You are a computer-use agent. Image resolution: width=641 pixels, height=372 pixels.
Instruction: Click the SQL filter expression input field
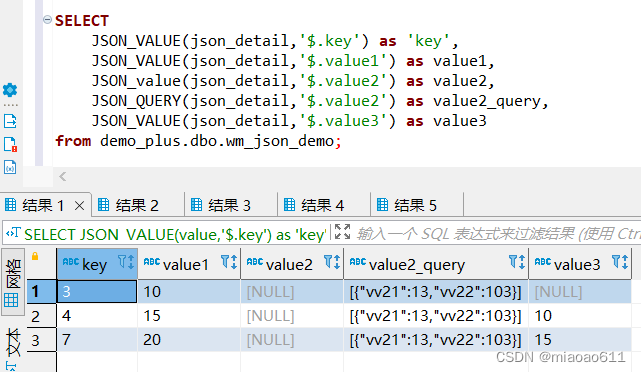[x=497, y=234]
